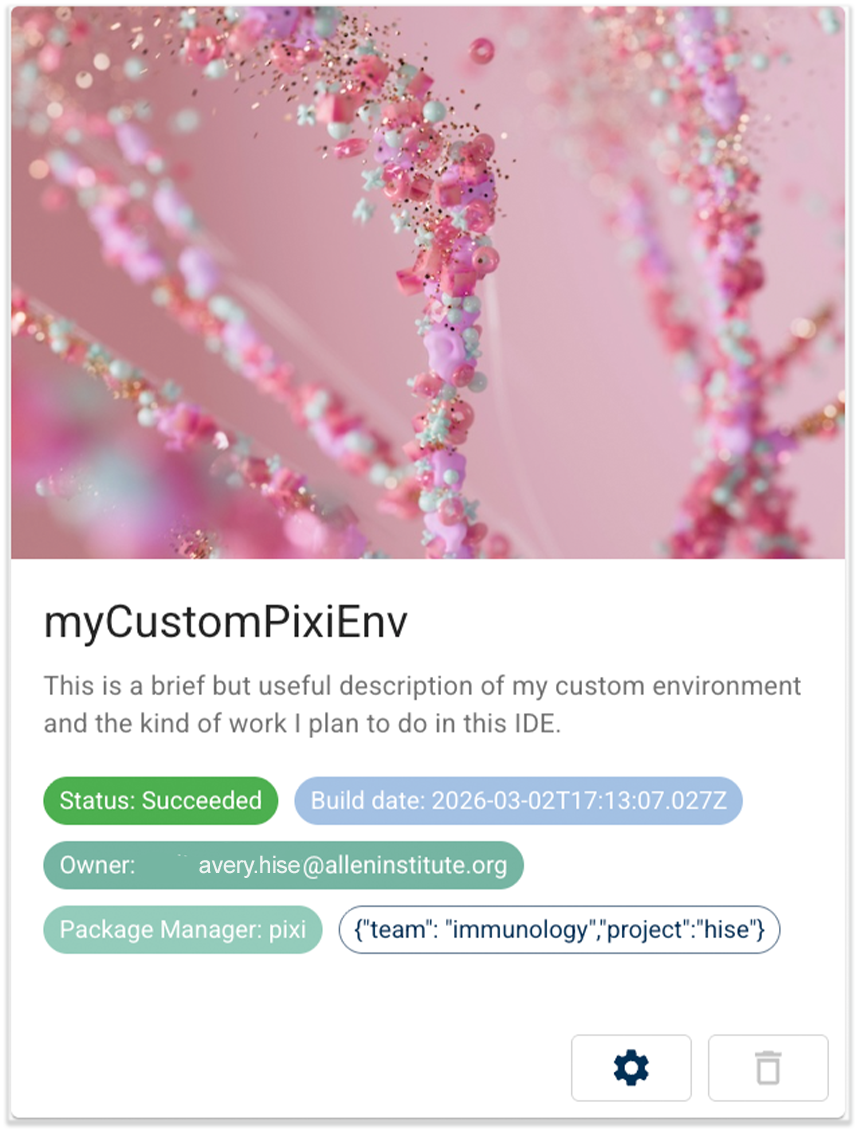Click the team immunology JSON tag chip
The height and width of the screenshot is (1133, 859).
click(559, 929)
